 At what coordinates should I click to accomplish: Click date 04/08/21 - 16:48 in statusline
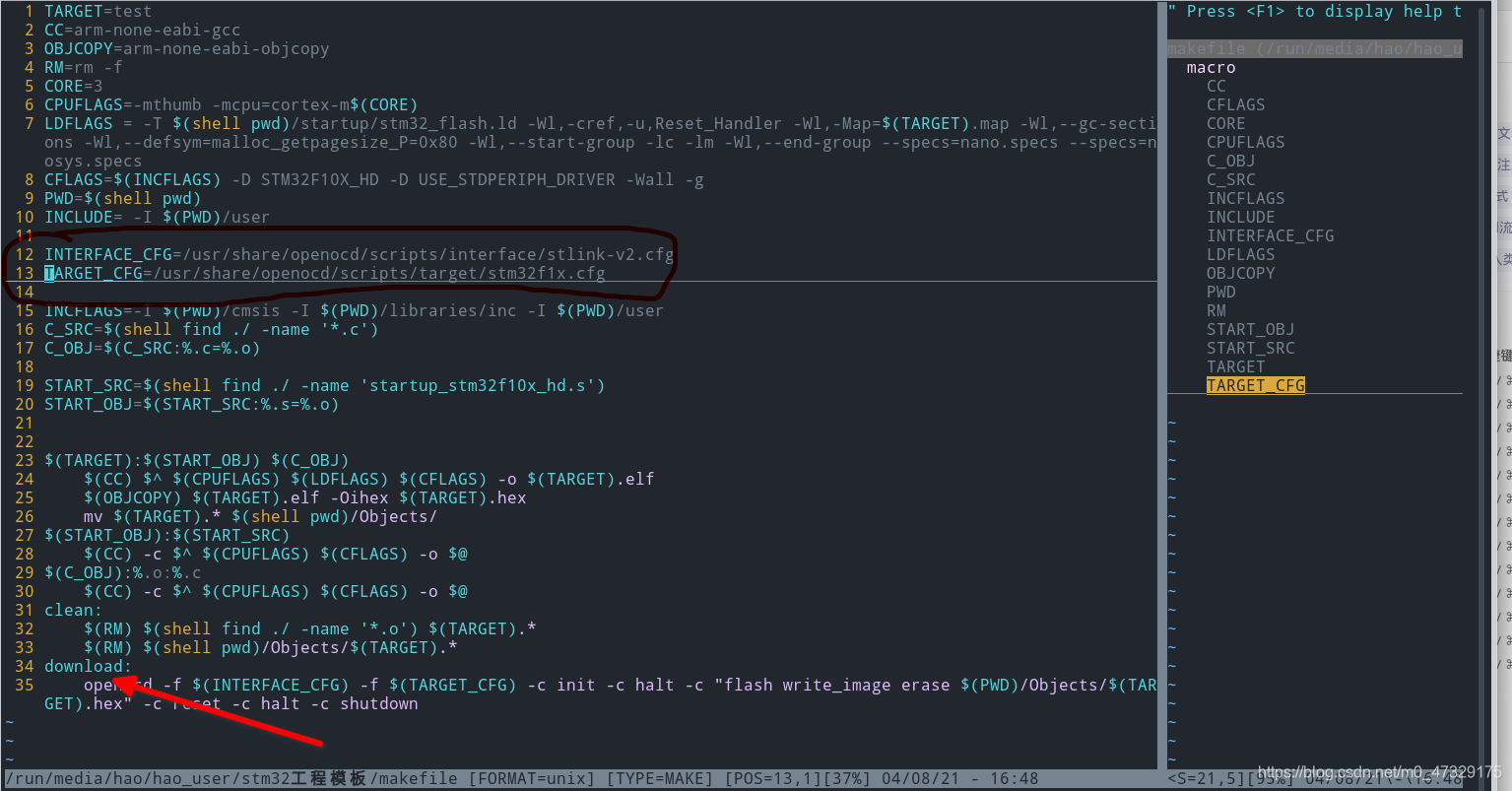coord(960,778)
